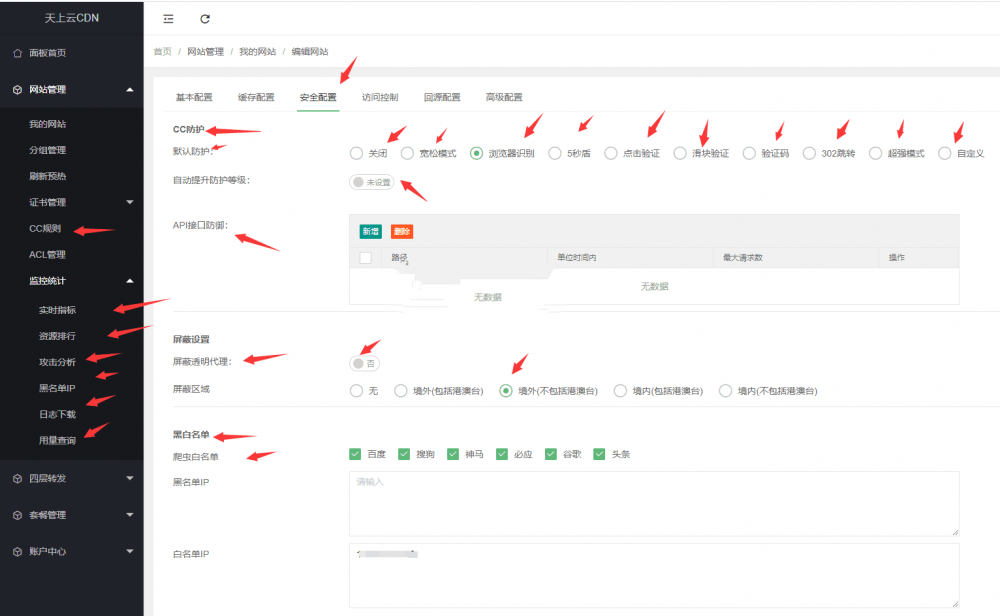This screenshot has width=1000, height=616.
Task: Click the 套餐管理 sidebar icon
Action: 15,515
